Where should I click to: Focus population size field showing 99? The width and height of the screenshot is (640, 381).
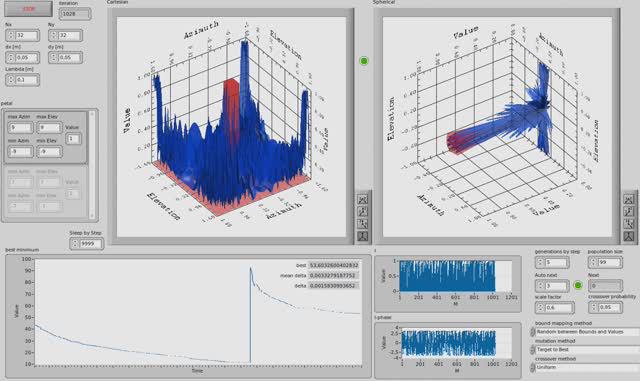click(x=610, y=263)
